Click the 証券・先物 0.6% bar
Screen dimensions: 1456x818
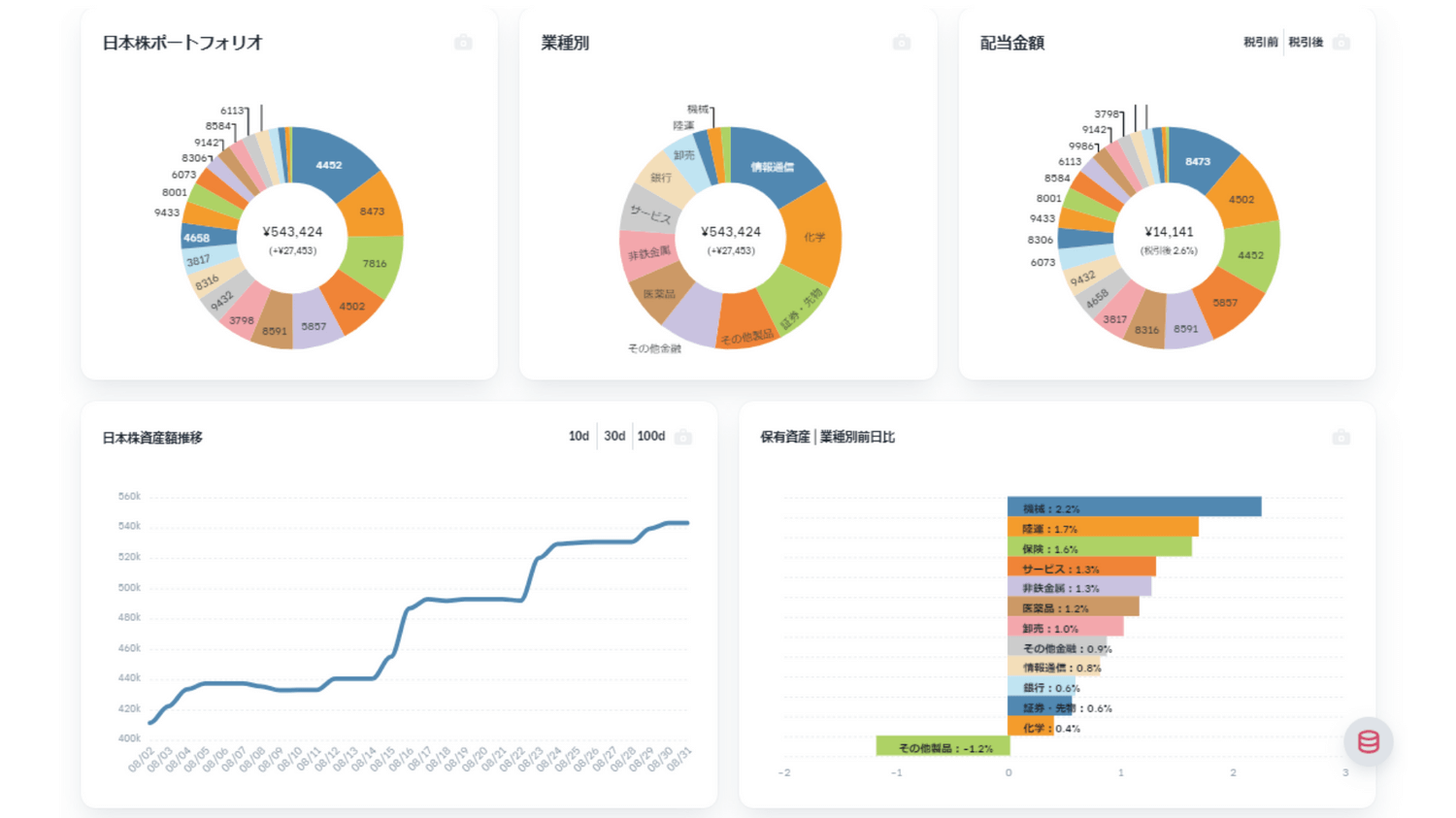point(1042,707)
